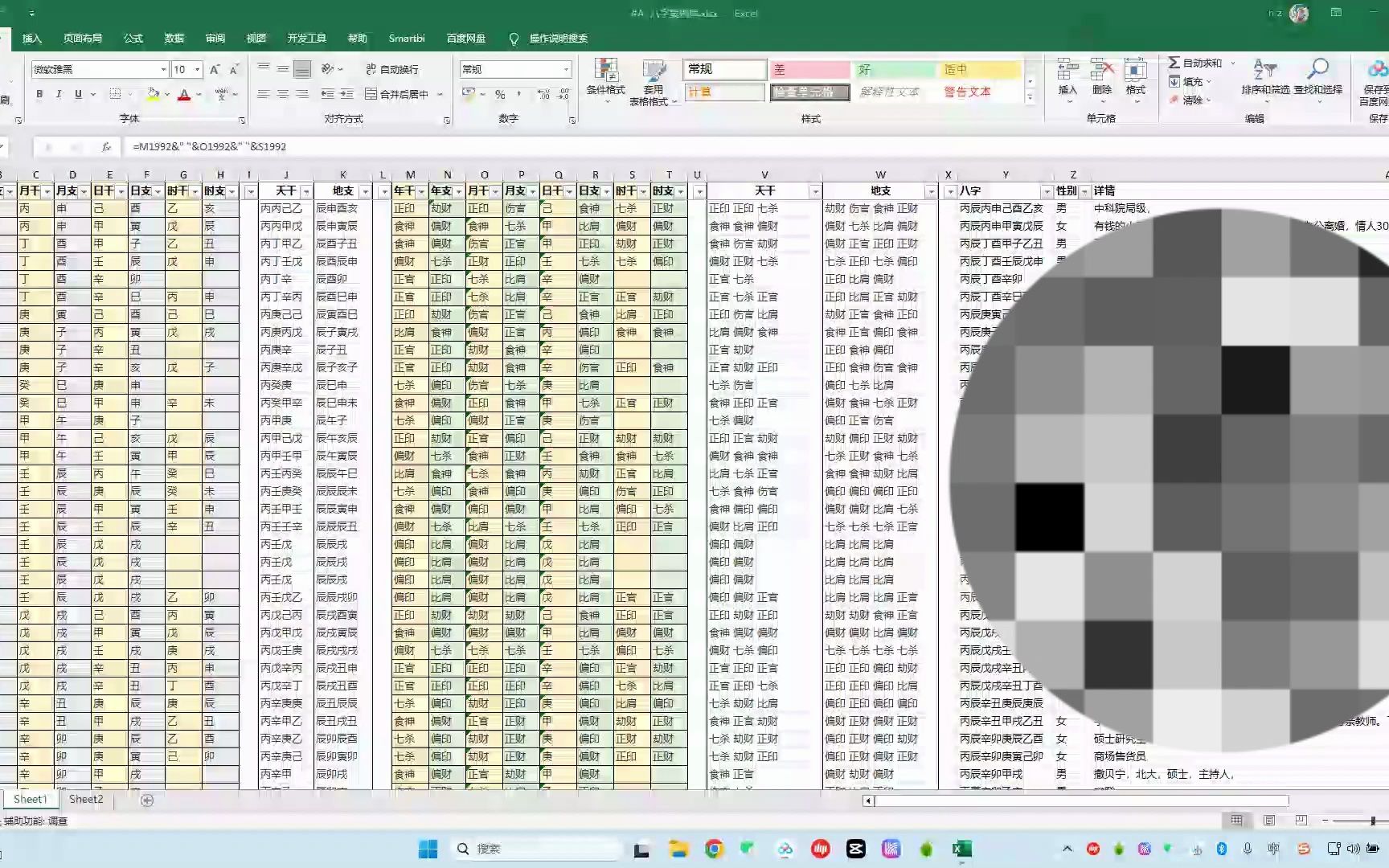The height and width of the screenshot is (868, 1389).
Task: Open the font name dropdown 微软雅黑
Action: pyautogui.click(x=163, y=69)
